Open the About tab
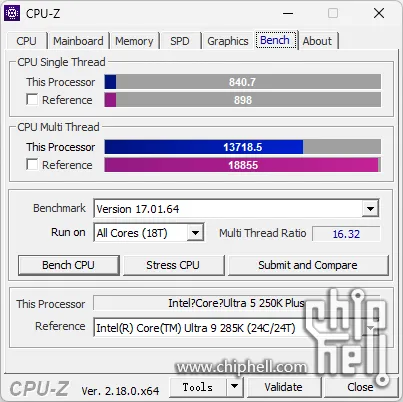403x402 pixels. point(317,41)
